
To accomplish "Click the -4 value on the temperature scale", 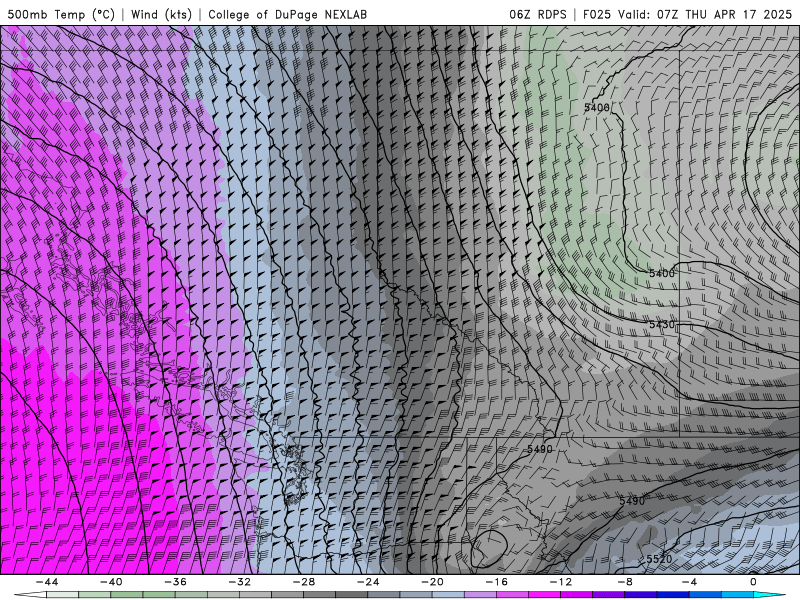I will 690,582.
